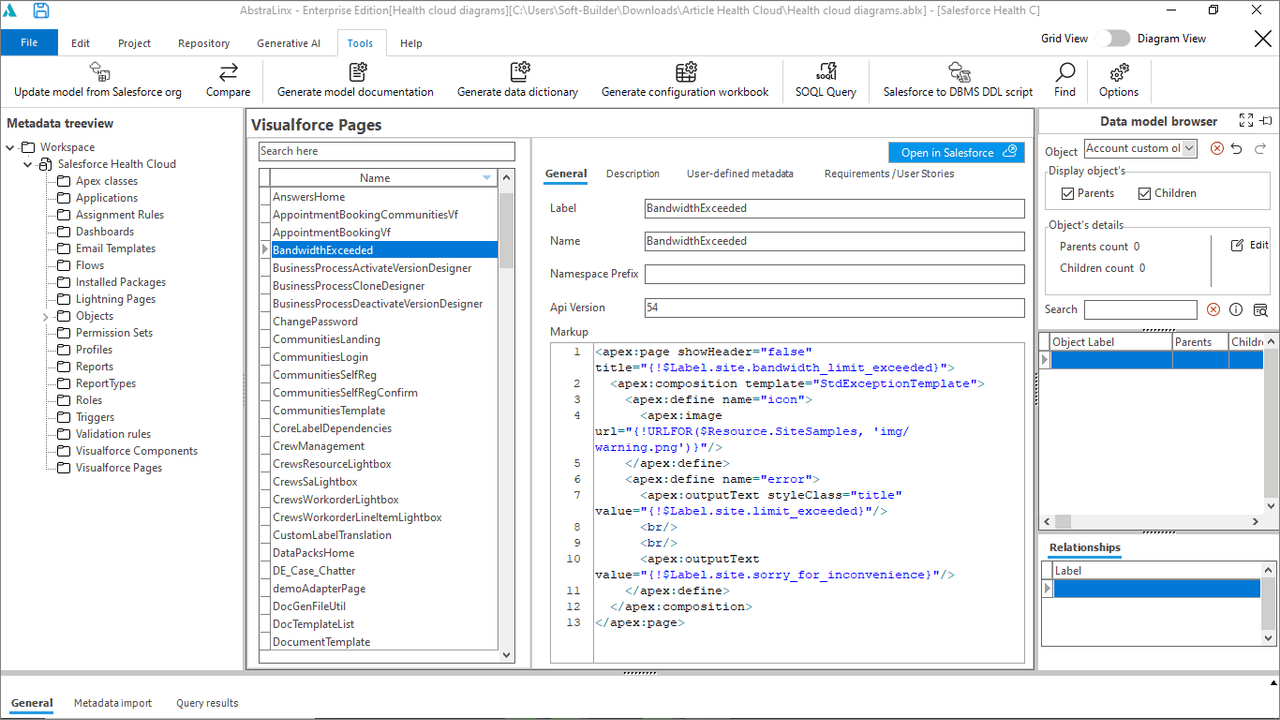Click the Generate configuration workbook icon

click(686, 72)
